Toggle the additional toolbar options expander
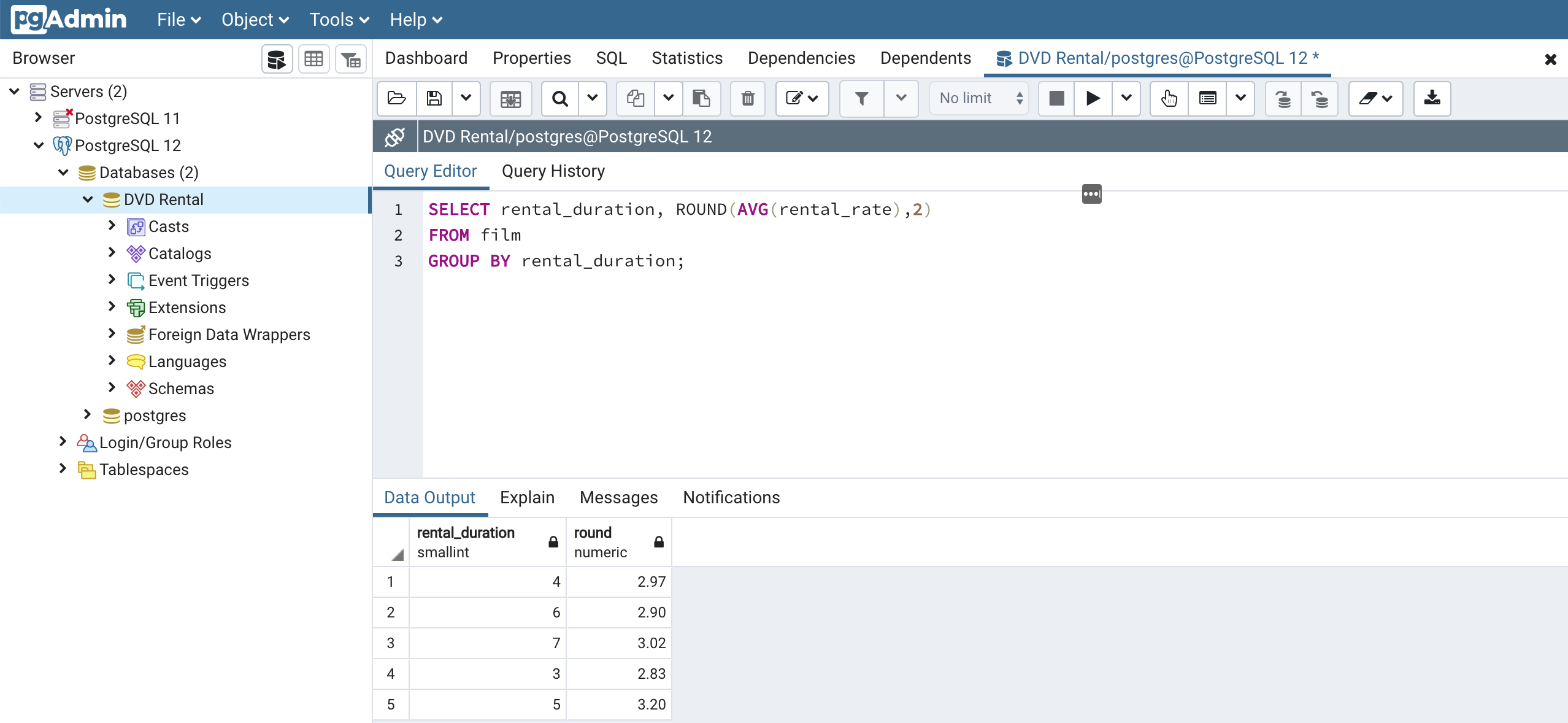 pyautogui.click(x=1092, y=194)
